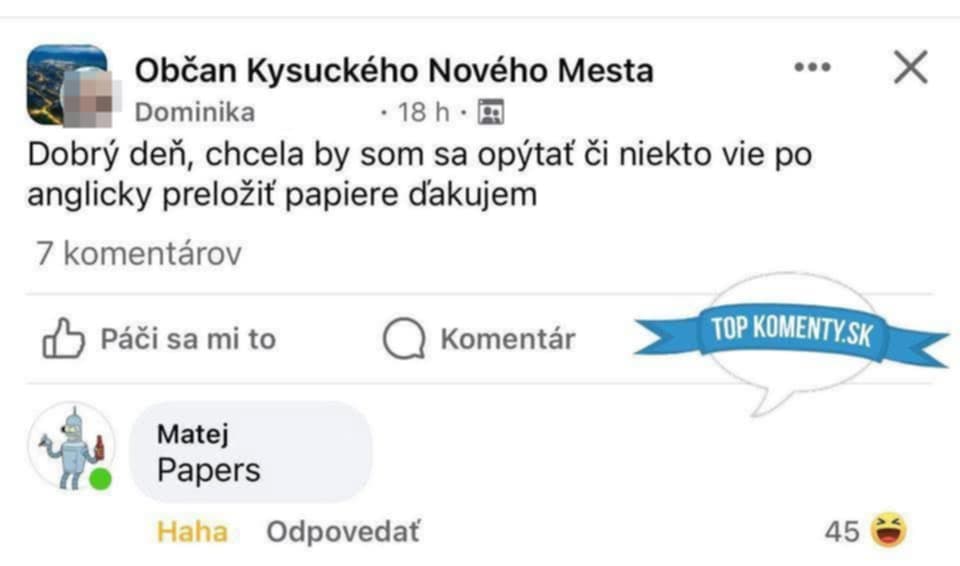Select the TOP KOMENTY.SK ribbon logo
Screen dimensions: 960x566
point(791,336)
